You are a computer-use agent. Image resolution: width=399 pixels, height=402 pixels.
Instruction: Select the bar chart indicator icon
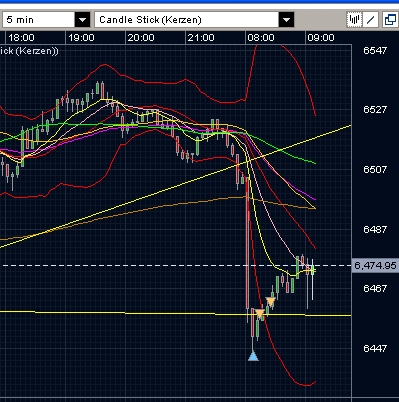click(x=354, y=20)
